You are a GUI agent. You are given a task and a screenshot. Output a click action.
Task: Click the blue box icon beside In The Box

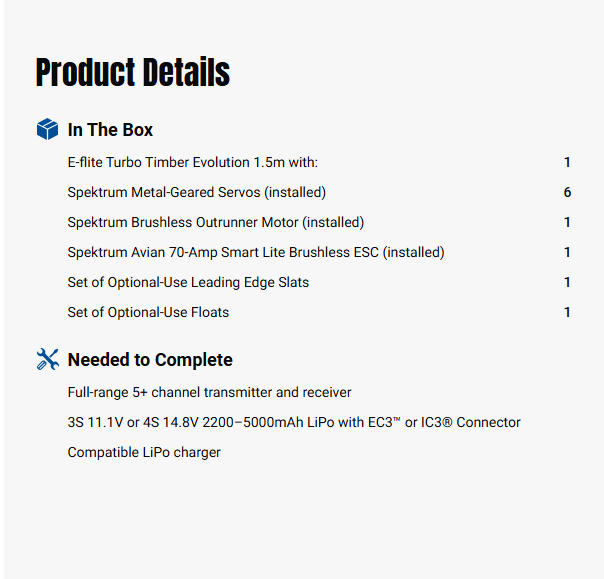coord(47,130)
